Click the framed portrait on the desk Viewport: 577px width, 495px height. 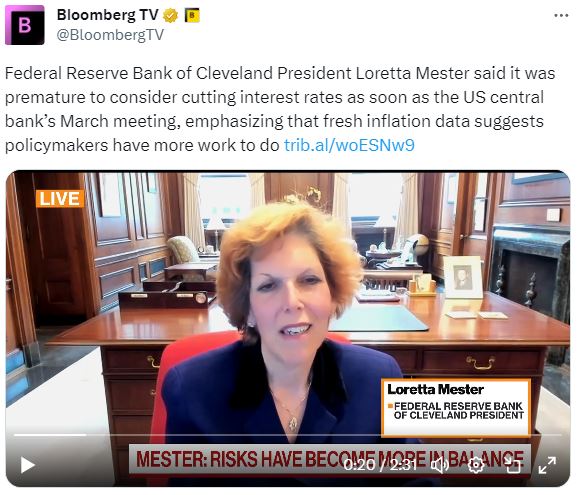pos(463,277)
